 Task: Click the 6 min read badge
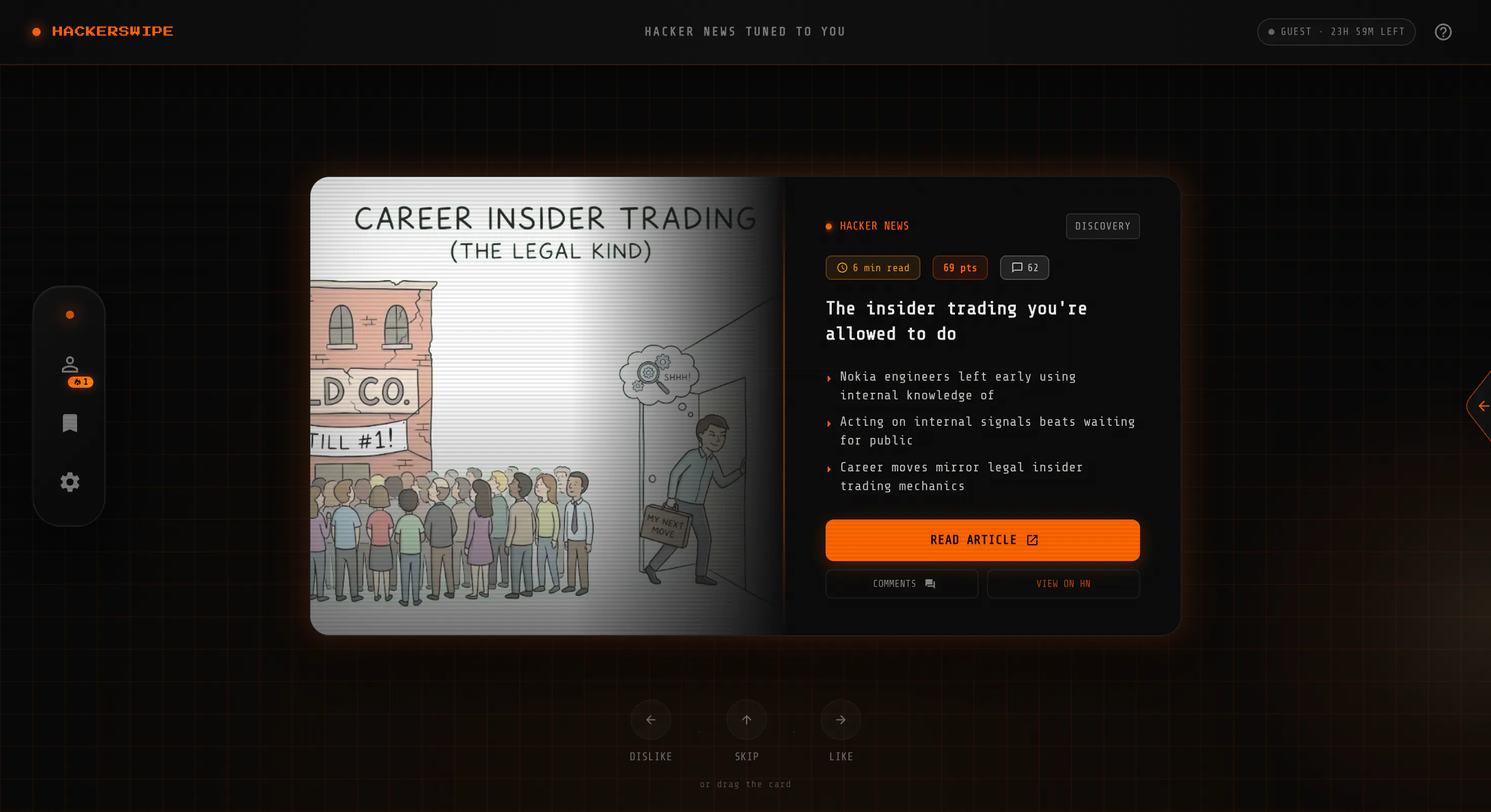(x=872, y=268)
